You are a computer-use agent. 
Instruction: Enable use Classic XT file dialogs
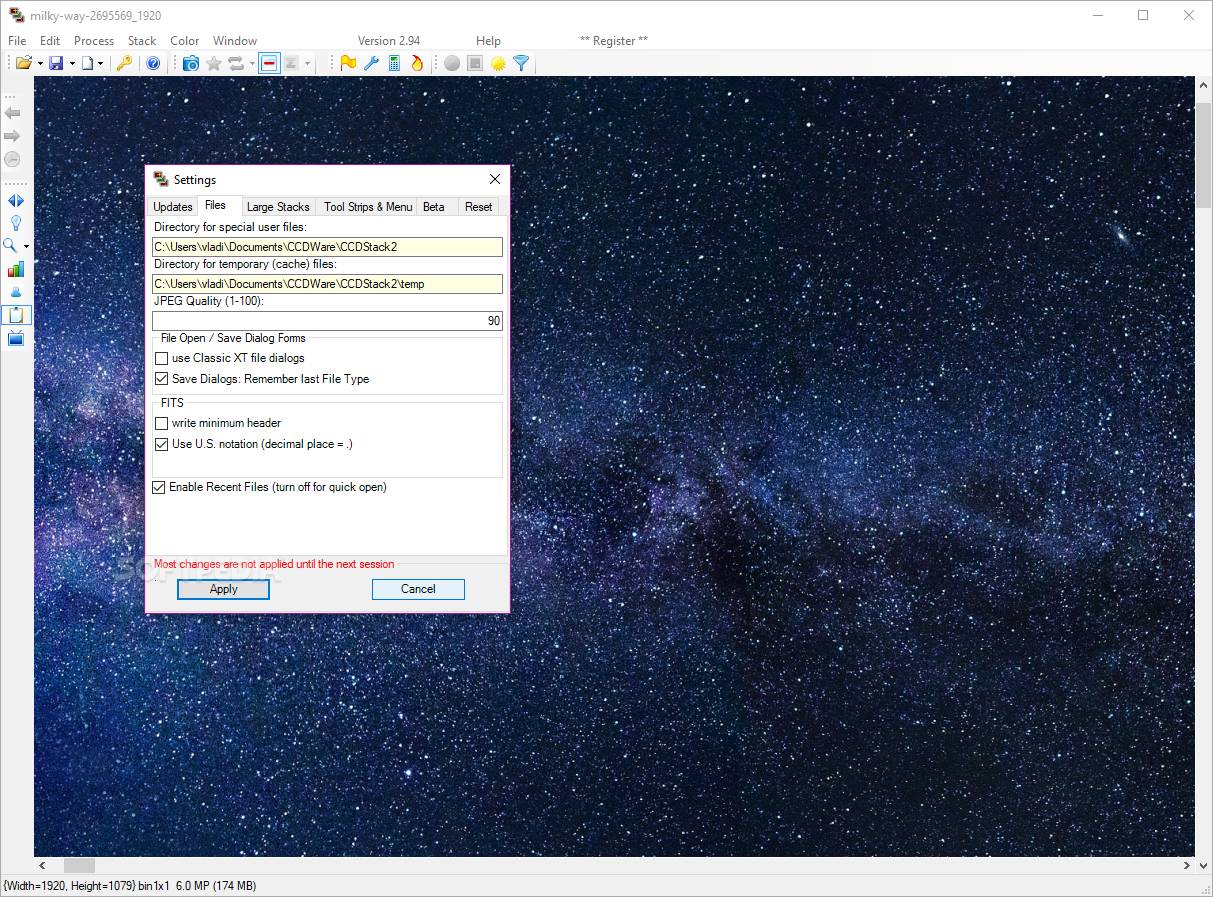point(161,358)
